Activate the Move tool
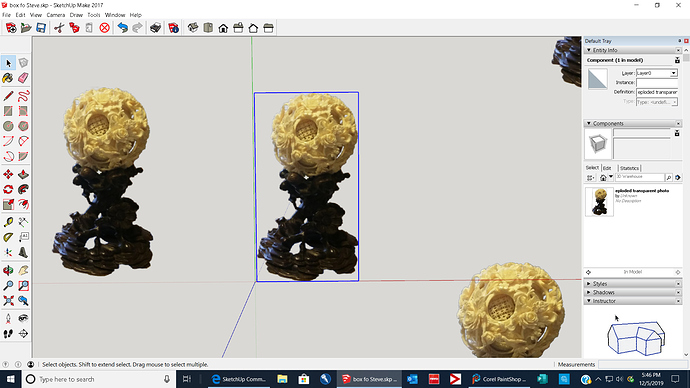Screen dimensions: 690x388 [8, 174]
